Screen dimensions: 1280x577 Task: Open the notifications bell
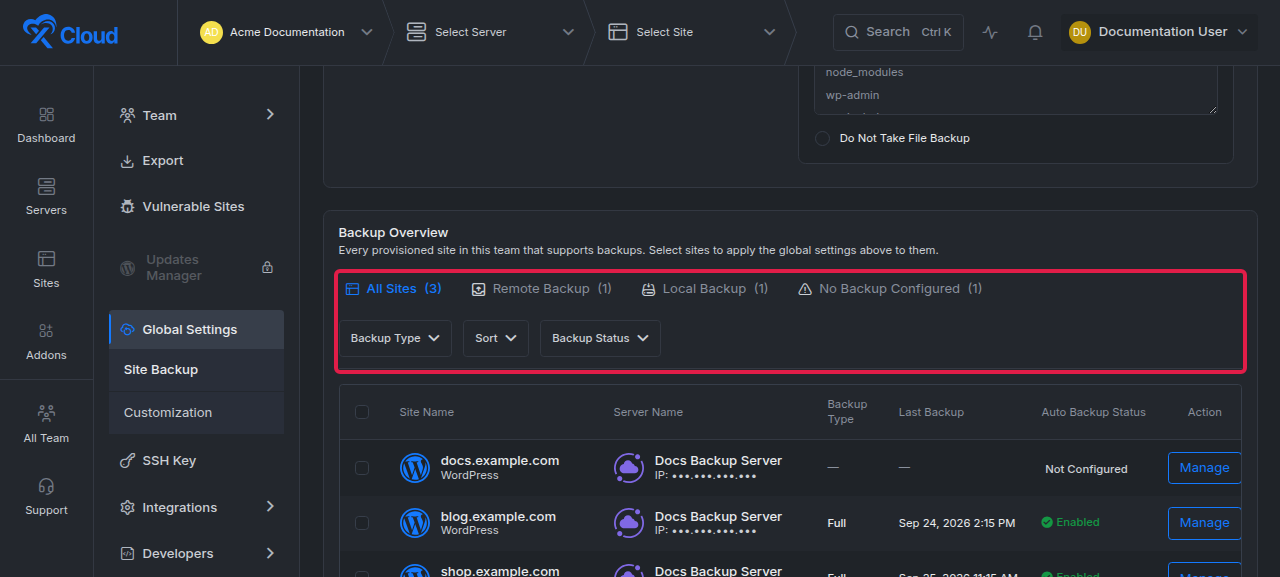[1035, 32]
